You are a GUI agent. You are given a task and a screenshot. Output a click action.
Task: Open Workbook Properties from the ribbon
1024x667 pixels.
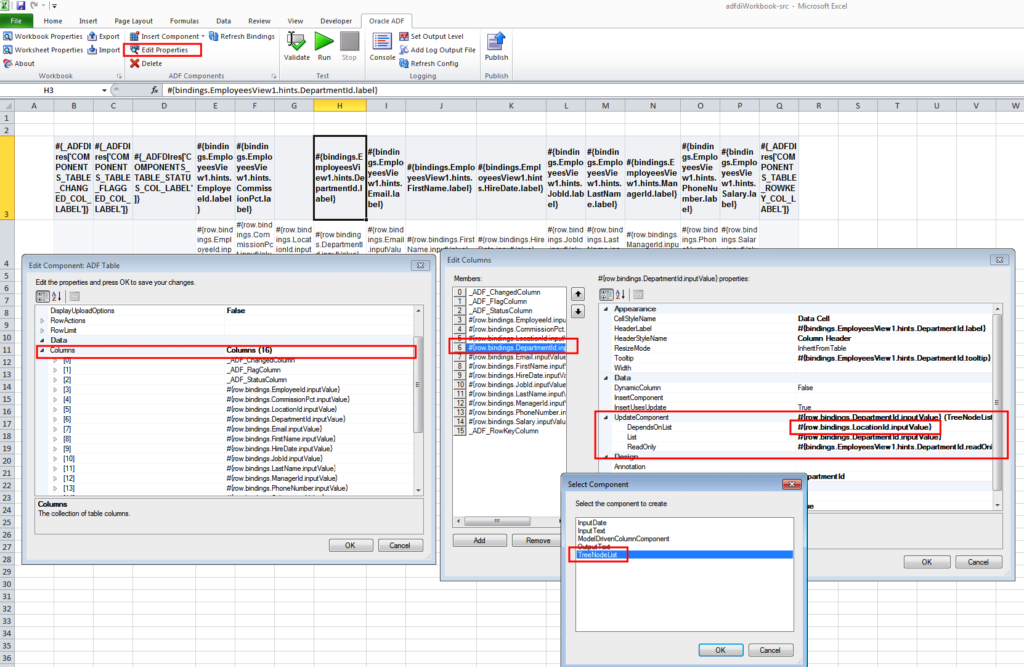click(x=47, y=36)
